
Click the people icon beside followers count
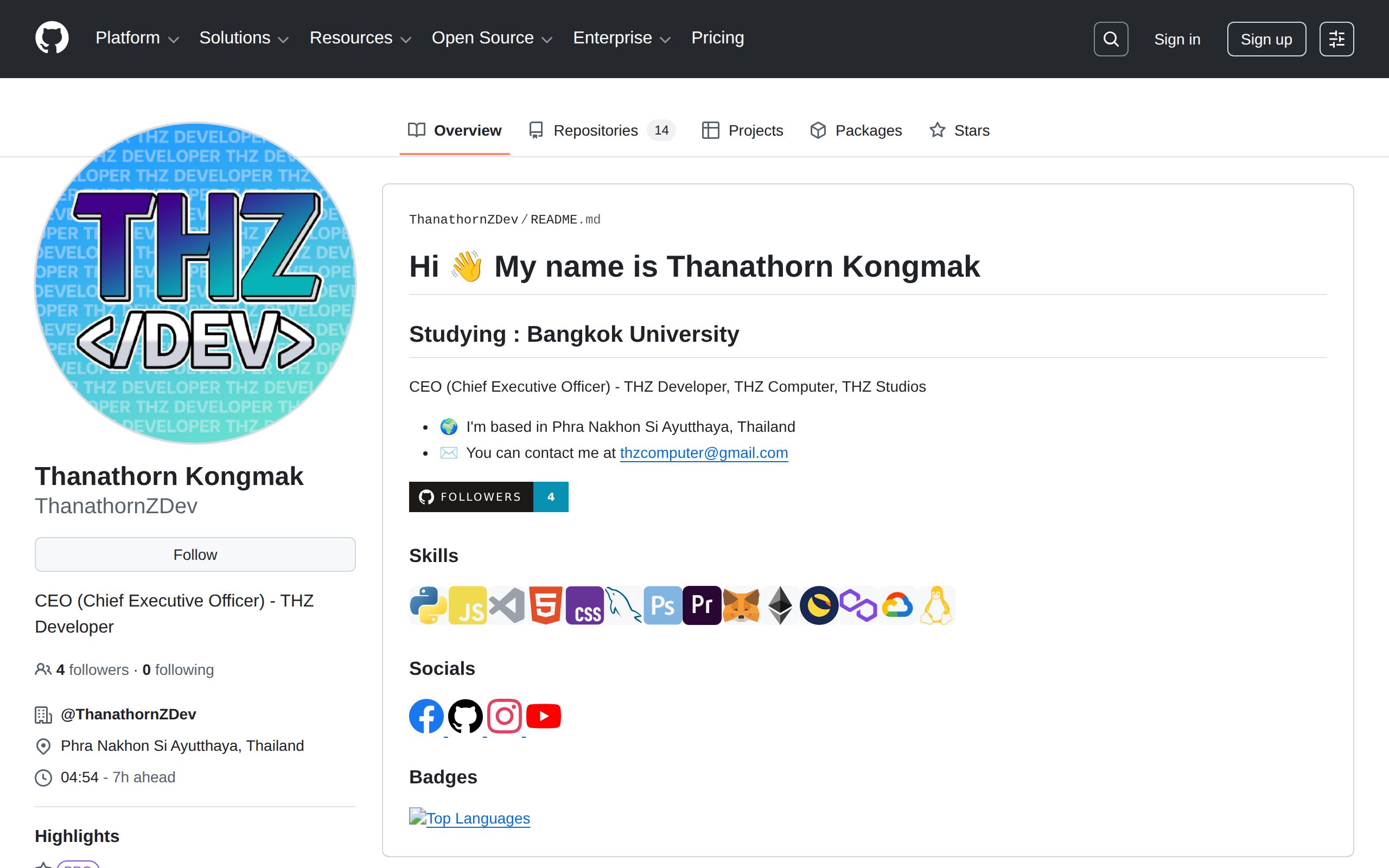point(43,669)
